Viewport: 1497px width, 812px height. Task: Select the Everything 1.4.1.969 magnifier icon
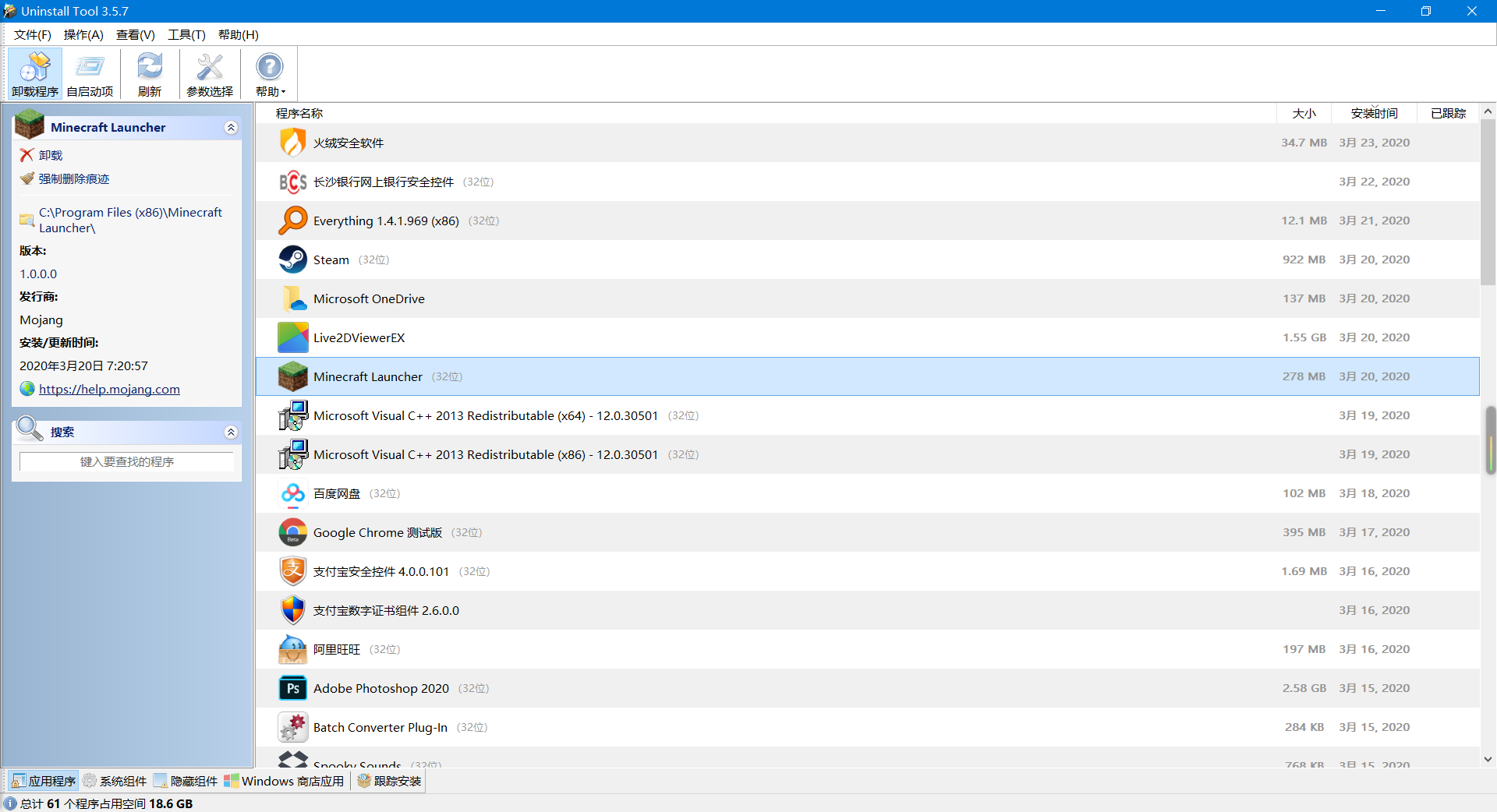(293, 221)
